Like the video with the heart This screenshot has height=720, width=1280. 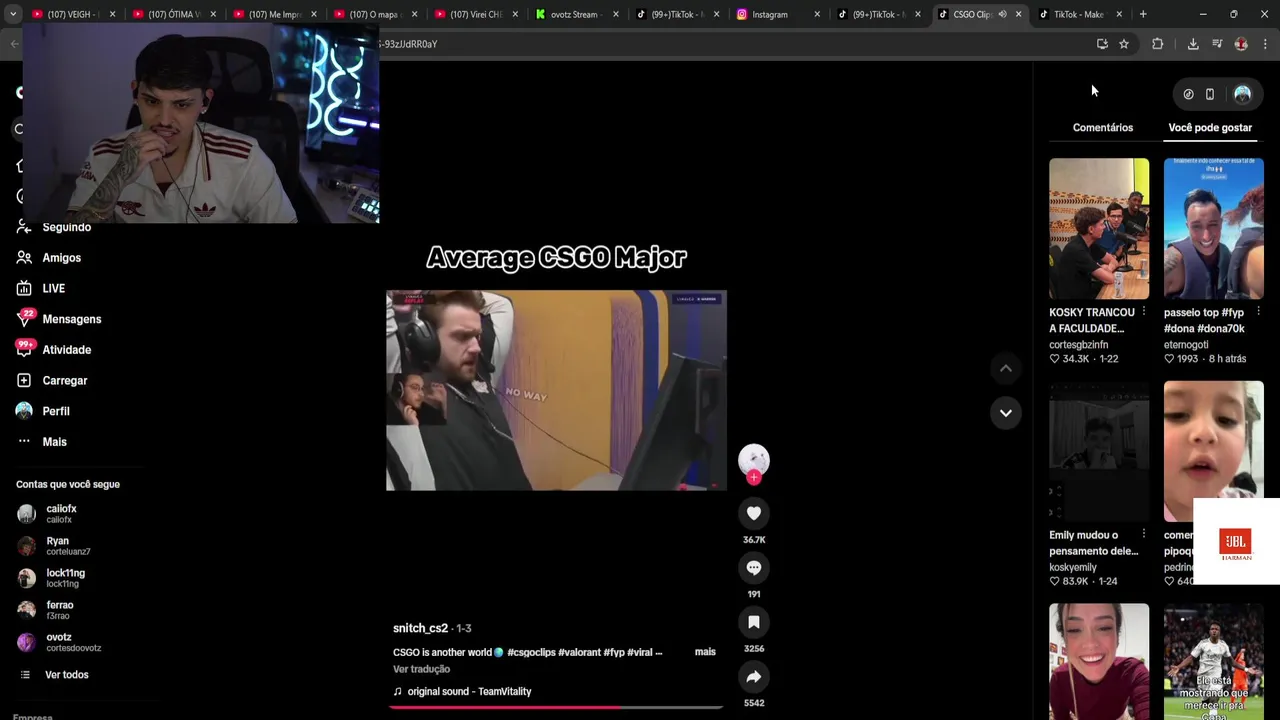point(754,513)
